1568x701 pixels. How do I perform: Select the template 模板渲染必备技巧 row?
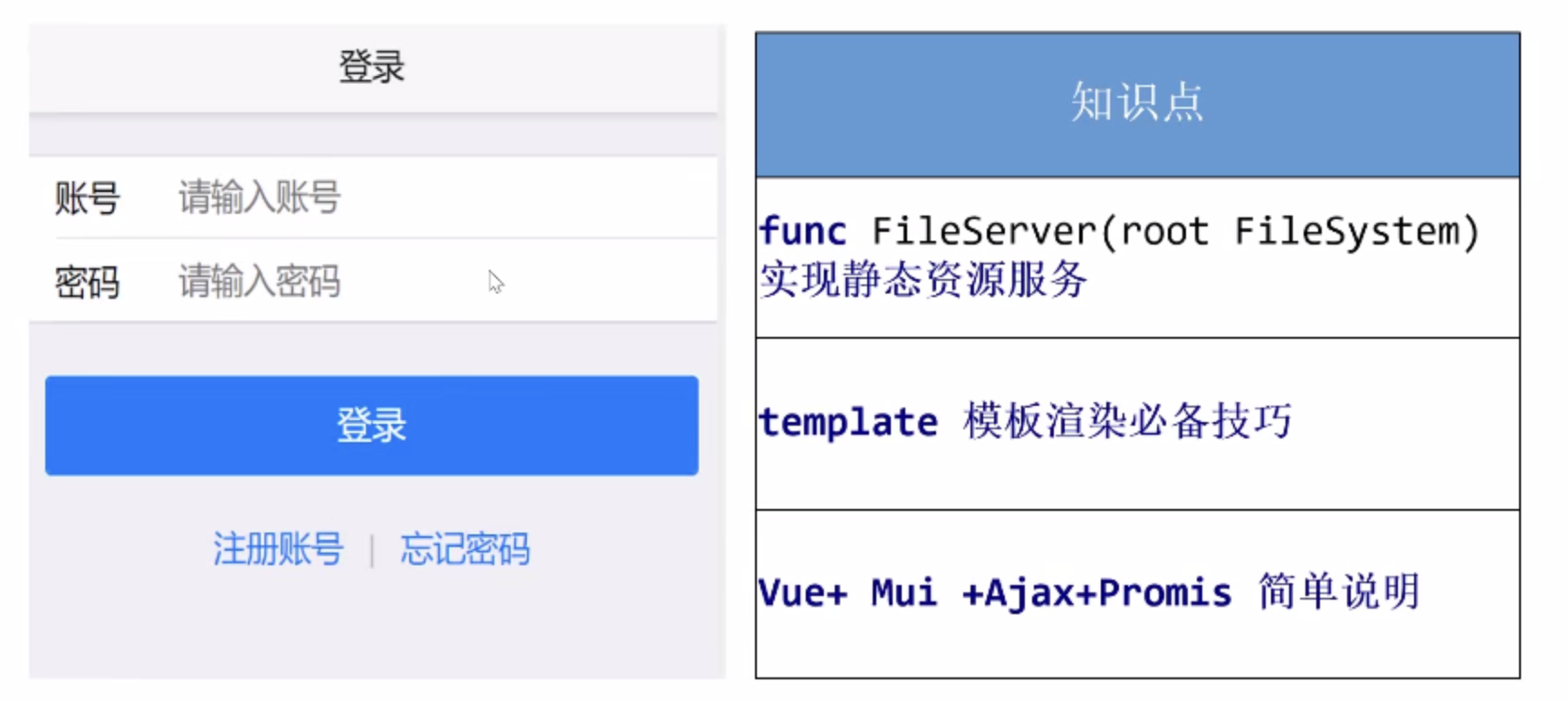point(1137,423)
